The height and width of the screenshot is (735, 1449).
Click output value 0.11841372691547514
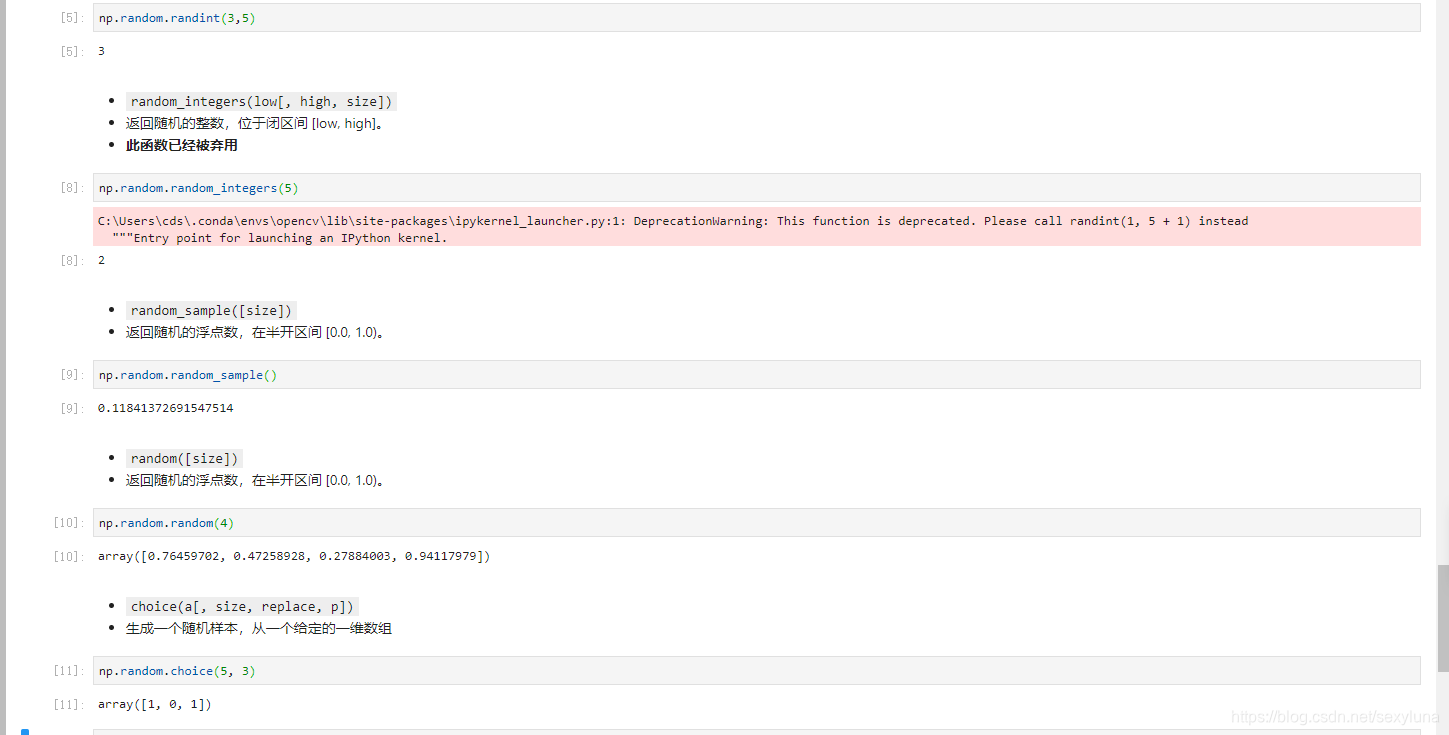(x=166, y=408)
